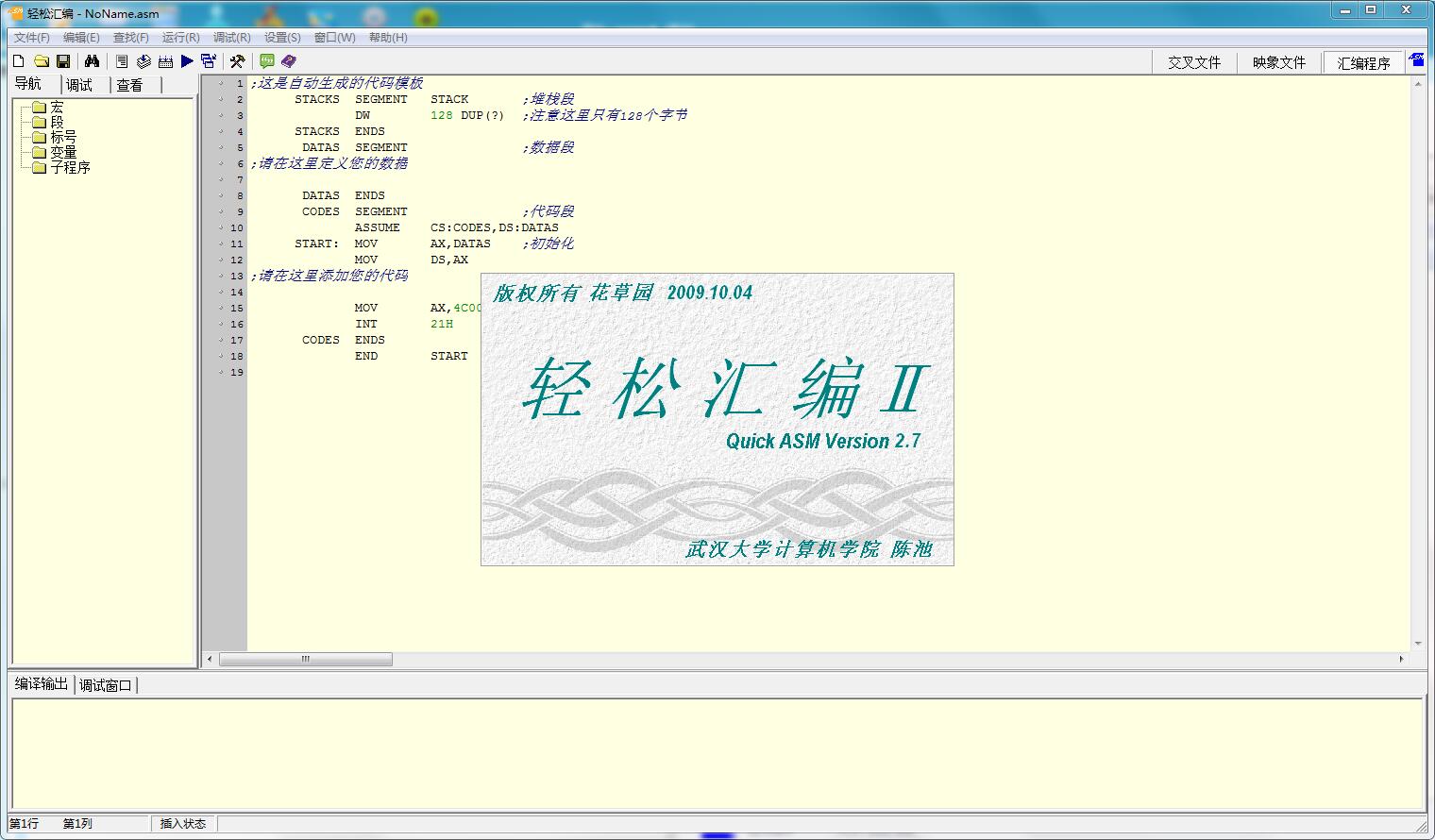The height and width of the screenshot is (840, 1435).
Task: Switch to the 编译输出 tab
Action: [x=42, y=684]
